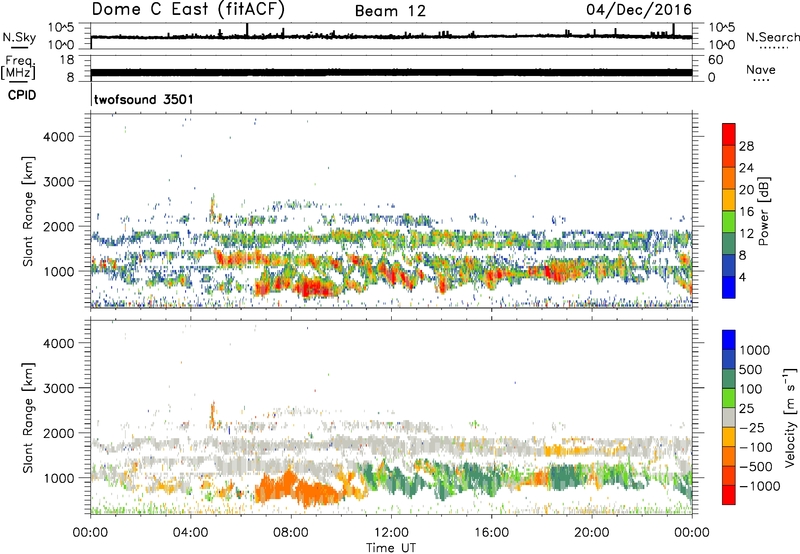Click the '16' value on Power scale
Image resolution: width=800 pixels, height=554 pixels.
[746, 212]
